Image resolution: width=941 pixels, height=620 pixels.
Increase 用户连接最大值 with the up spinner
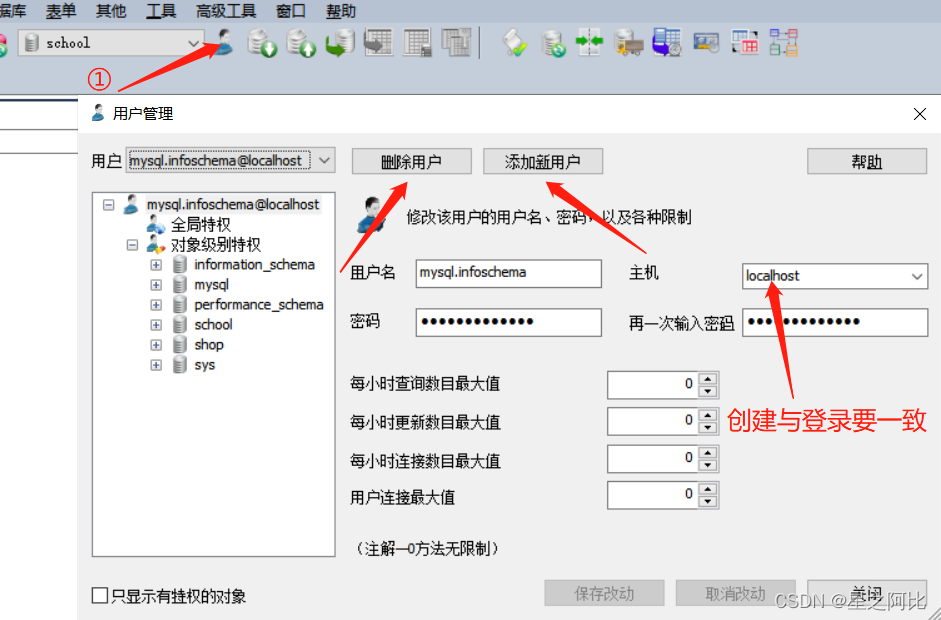click(708, 489)
